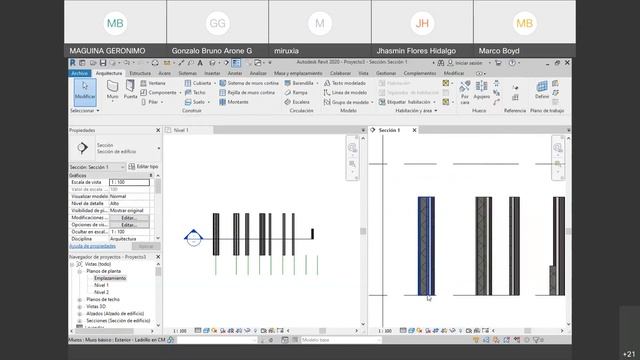Close the Sección 1 view tab
The image size is (640, 360).
414,130
